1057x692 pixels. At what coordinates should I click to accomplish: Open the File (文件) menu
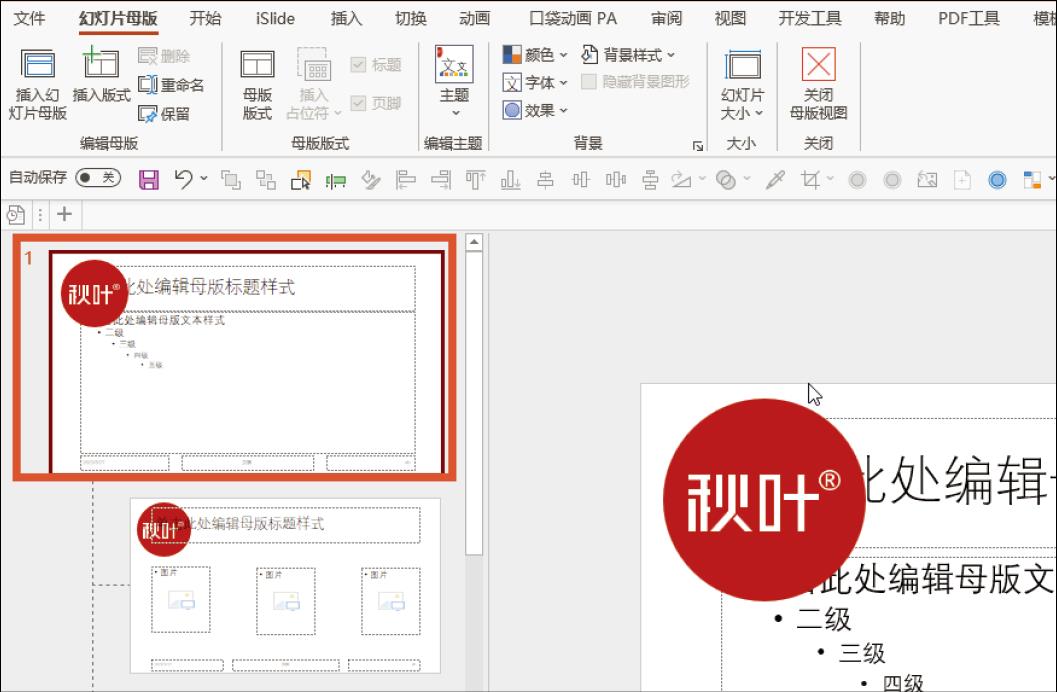[x=30, y=18]
